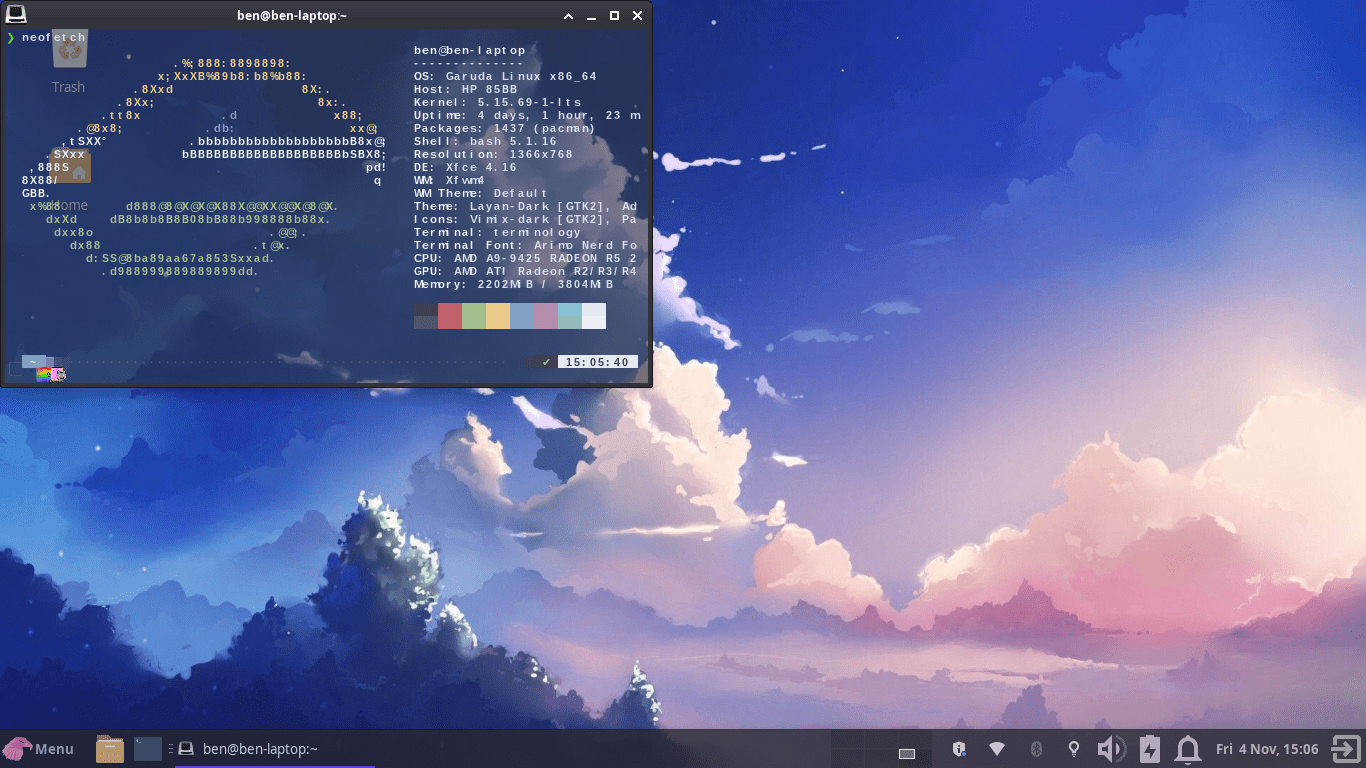Open the Garuda Menu launcher
The image size is (1366, 768).
(40, 748)
